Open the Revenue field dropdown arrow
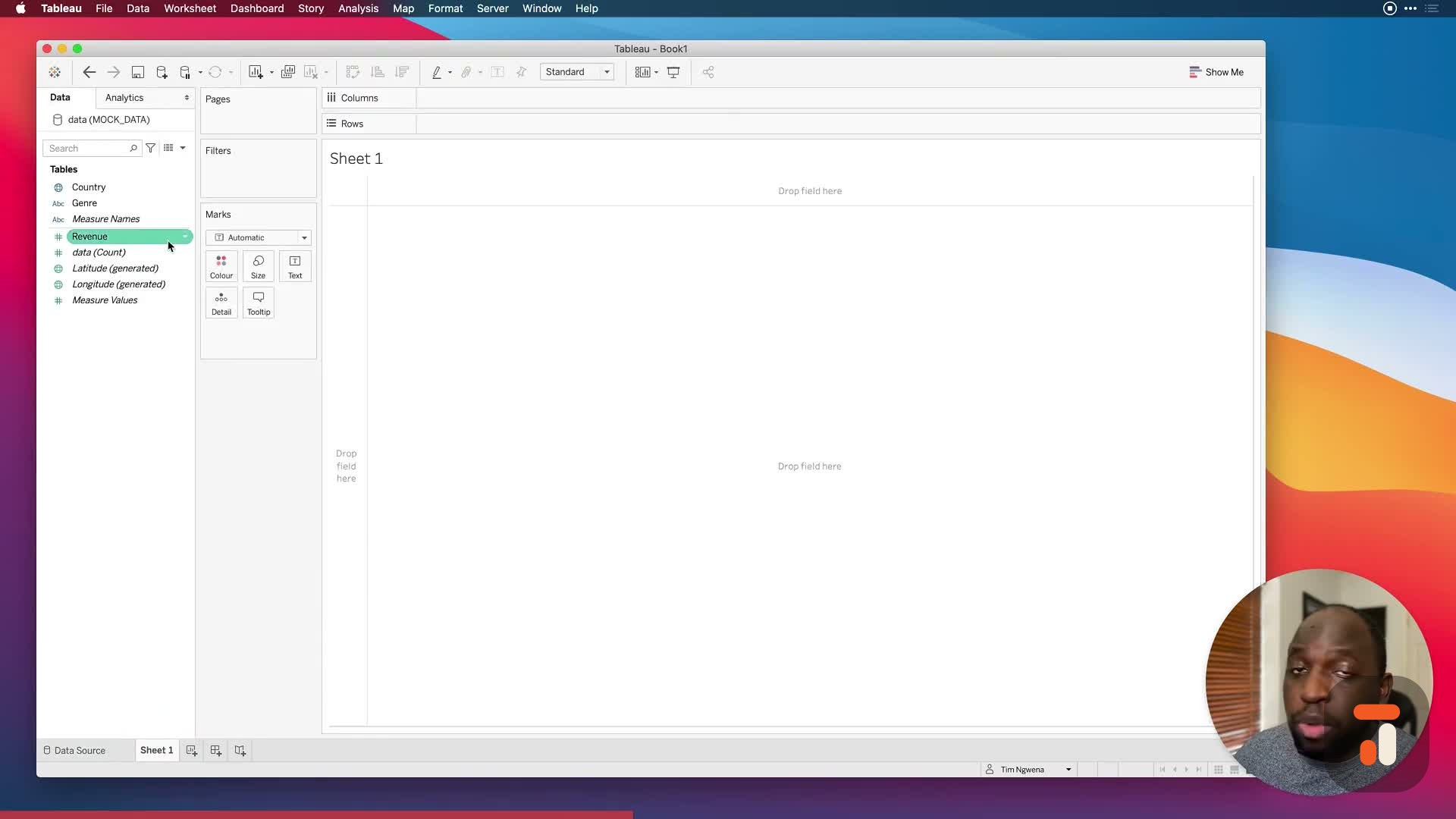The image size is (1456, 819). click(x=185, y=237)
